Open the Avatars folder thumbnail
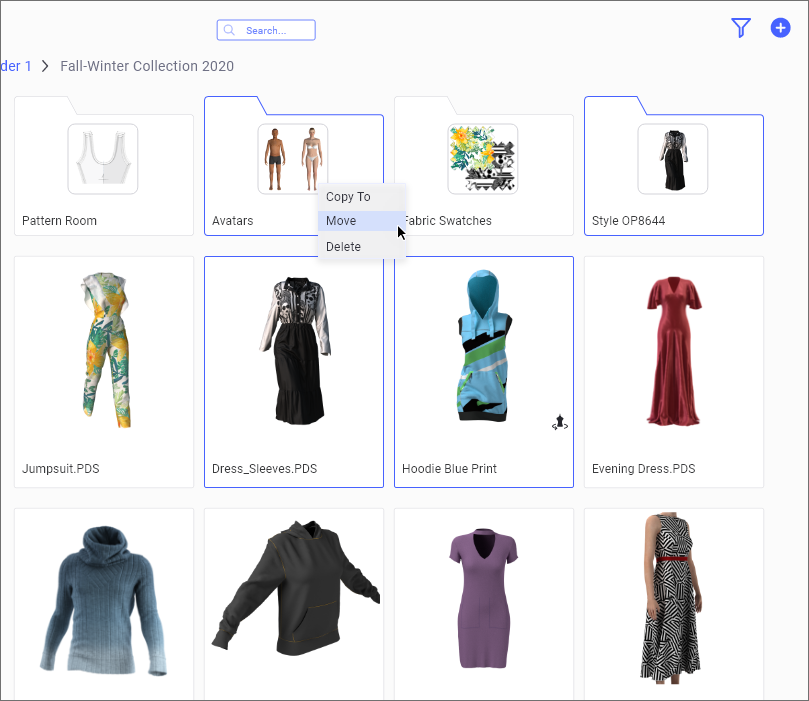Screen dimensions: 809x701 pos(293,159)
